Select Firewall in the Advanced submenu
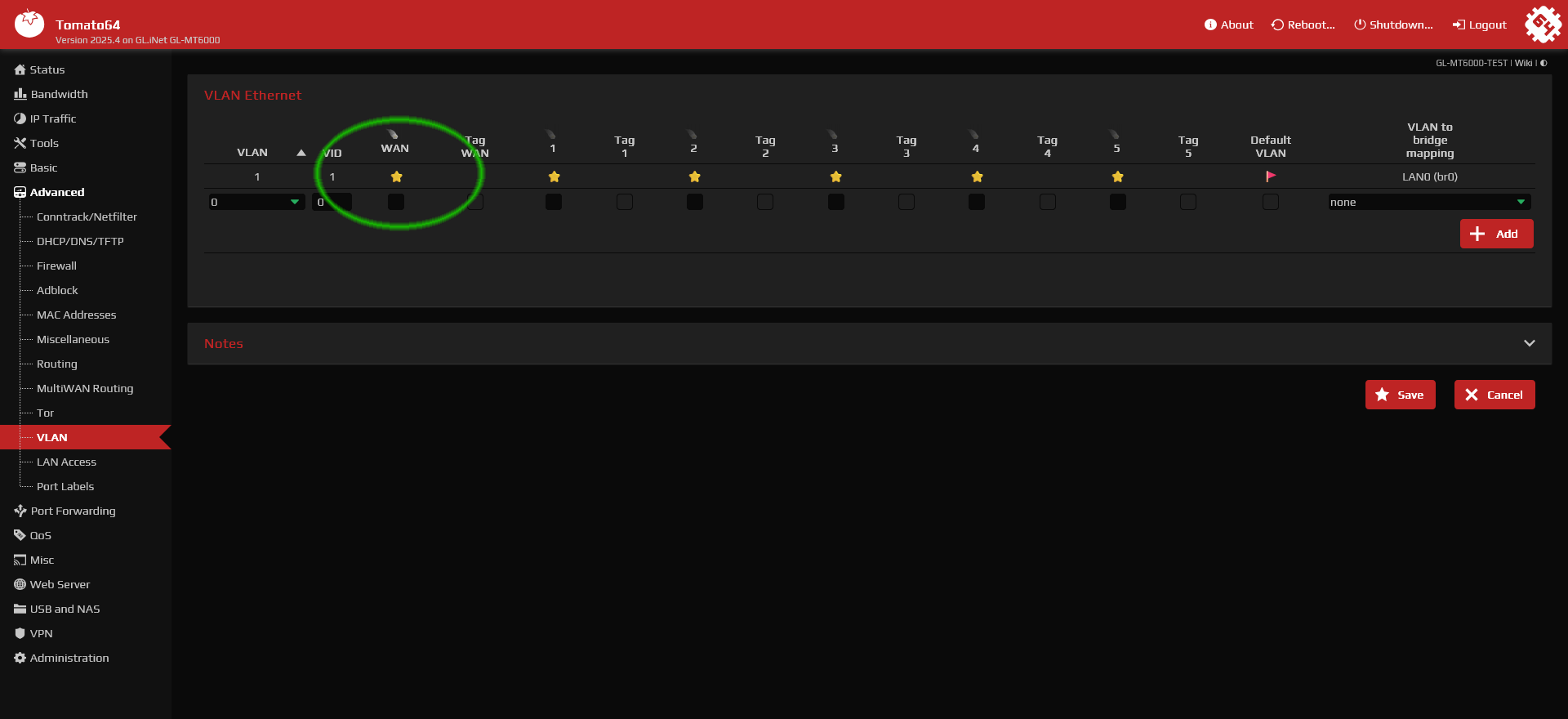Viewport: 1568px width, 719px height. [56, 266]
